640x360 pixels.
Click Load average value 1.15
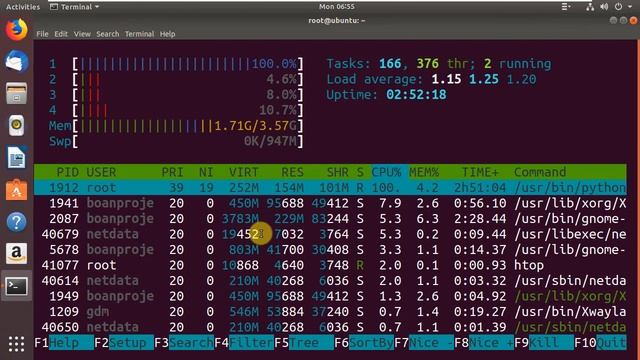click(x=447, y=79)
